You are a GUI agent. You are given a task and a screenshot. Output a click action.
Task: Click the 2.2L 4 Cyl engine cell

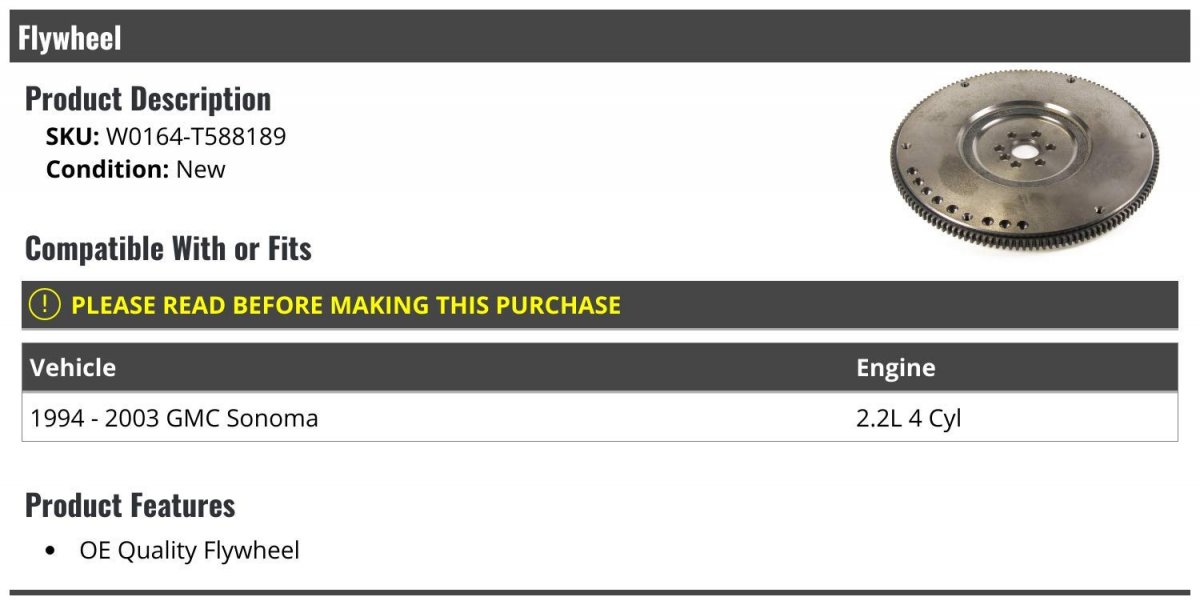coord(908,418)
